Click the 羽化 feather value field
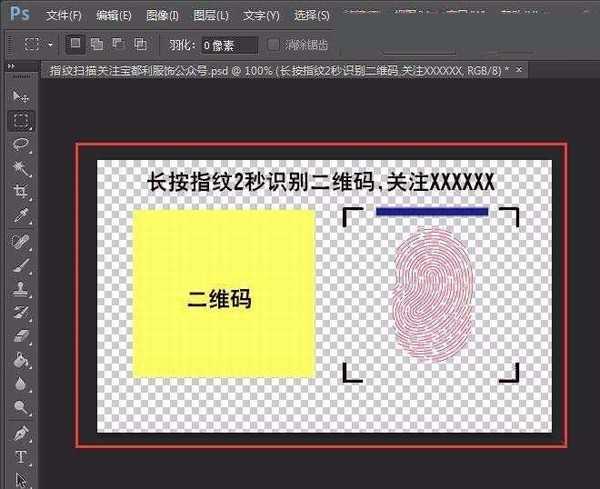 pos(228,45)
